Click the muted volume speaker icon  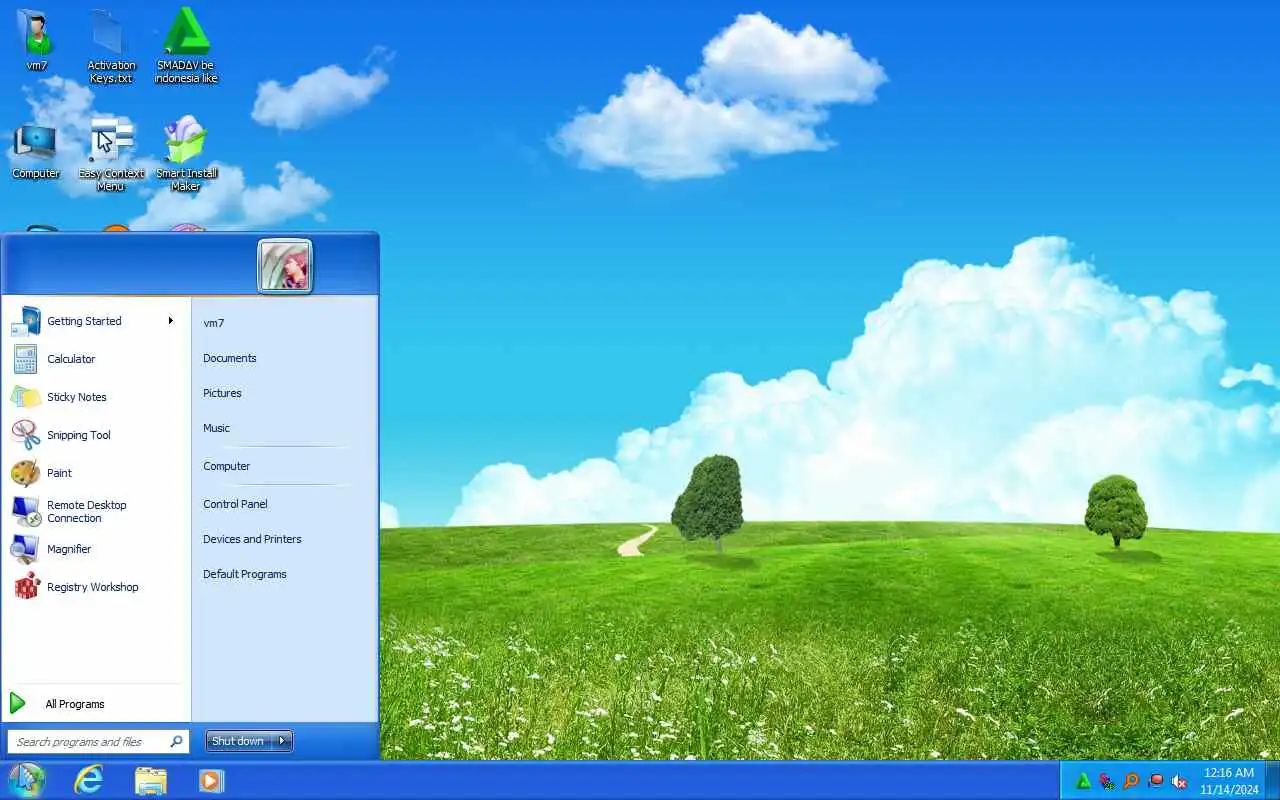coord(1180,781)
